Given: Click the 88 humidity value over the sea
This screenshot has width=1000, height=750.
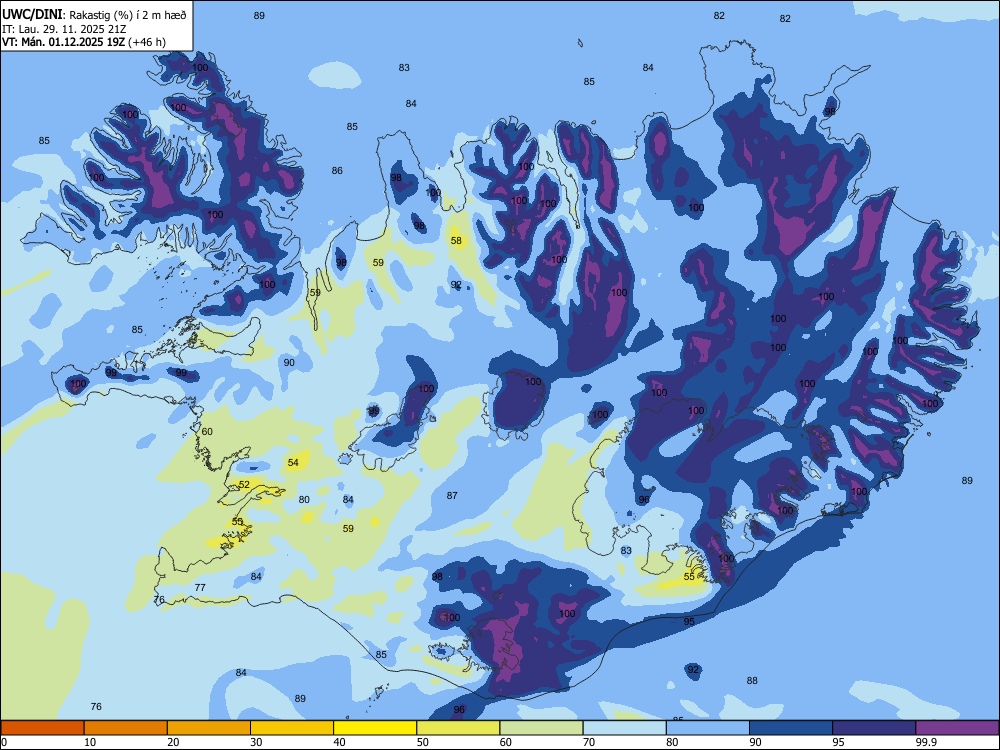Looking at the screenshot, I should pos(753,681).
